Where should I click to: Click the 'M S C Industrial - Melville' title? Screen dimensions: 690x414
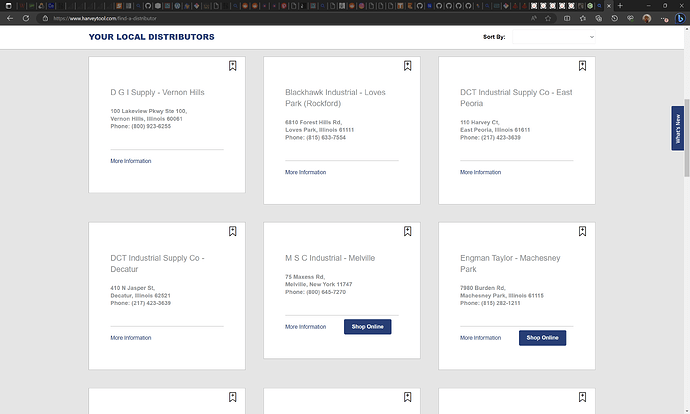pos(330,258)
